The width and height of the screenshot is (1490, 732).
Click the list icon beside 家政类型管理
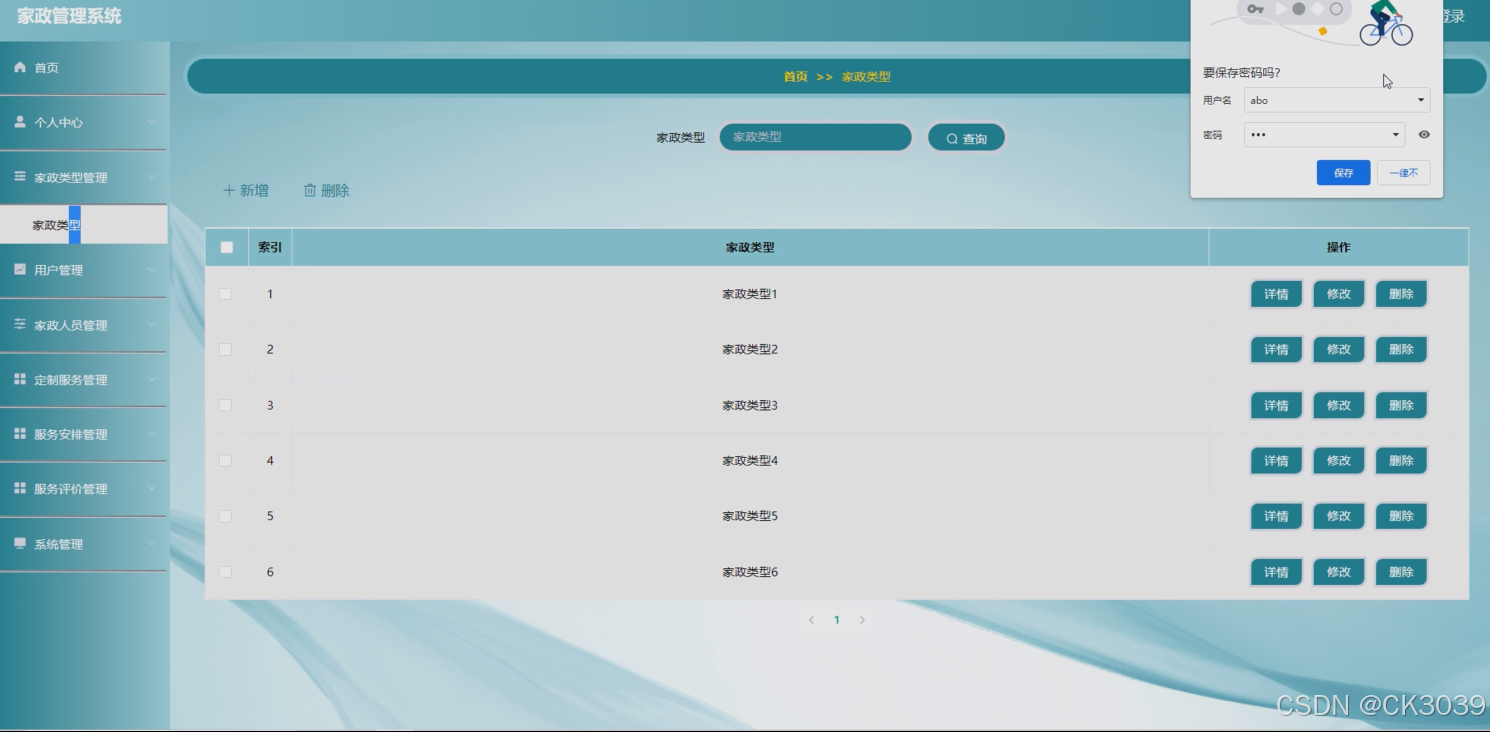(20, 177)
